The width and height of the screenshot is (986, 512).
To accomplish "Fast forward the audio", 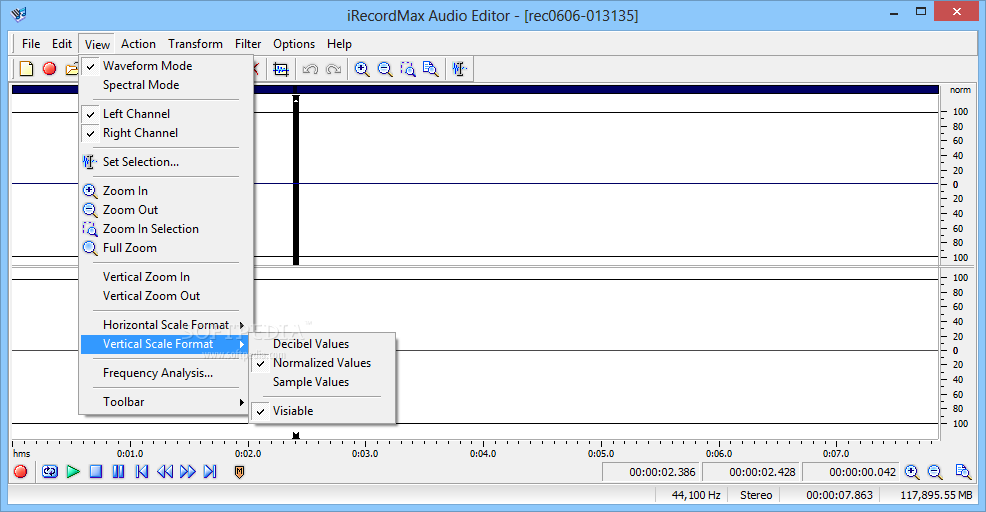I will [187, 471].
